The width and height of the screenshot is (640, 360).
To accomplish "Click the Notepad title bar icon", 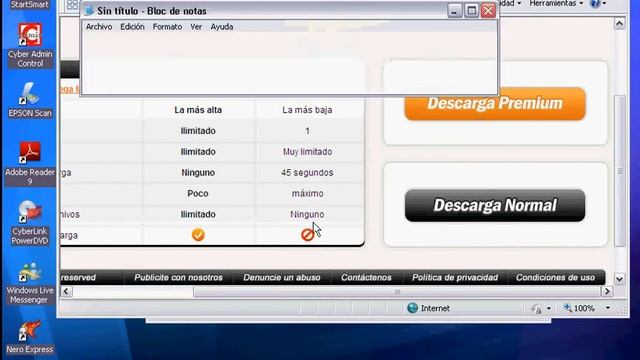I will pyautogui.click(x=89, y=11).
